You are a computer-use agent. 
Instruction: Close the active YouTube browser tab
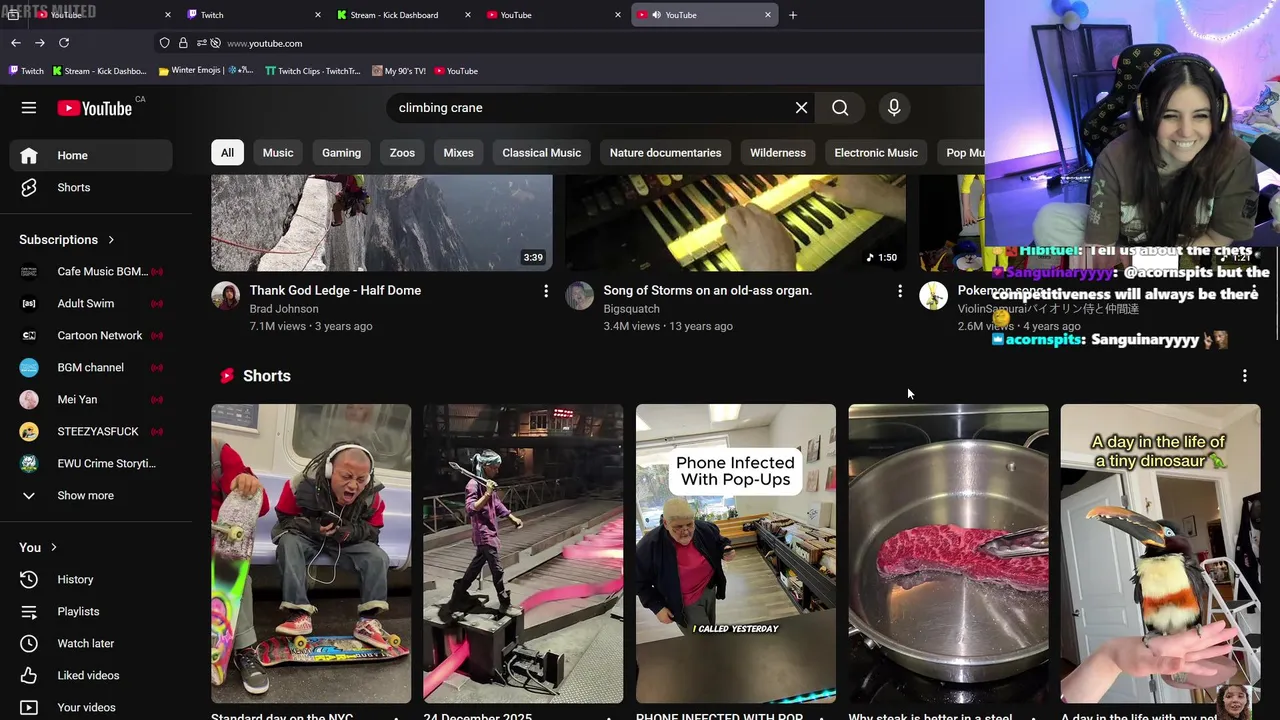coord(768,15)
